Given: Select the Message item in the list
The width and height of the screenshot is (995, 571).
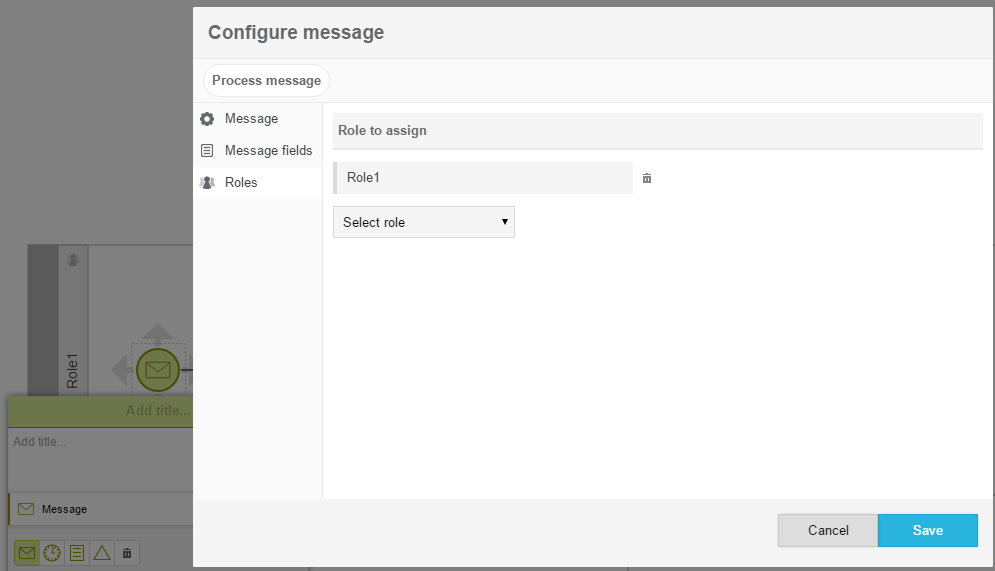Looking at the screenshot, I should (64, 509).
